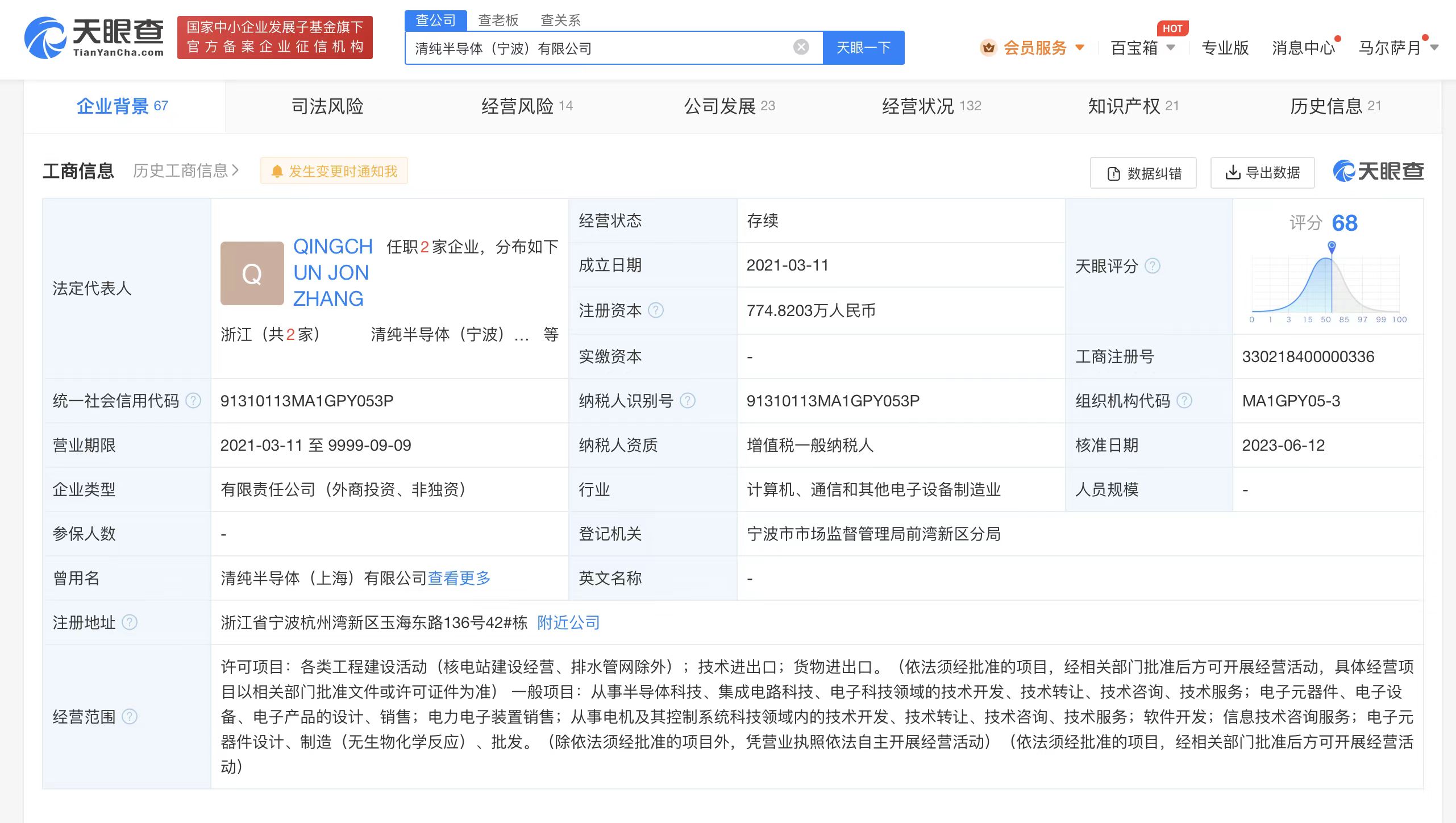
Task: Click registered capital 774.8203万人民币
Action: click(811, 311)
